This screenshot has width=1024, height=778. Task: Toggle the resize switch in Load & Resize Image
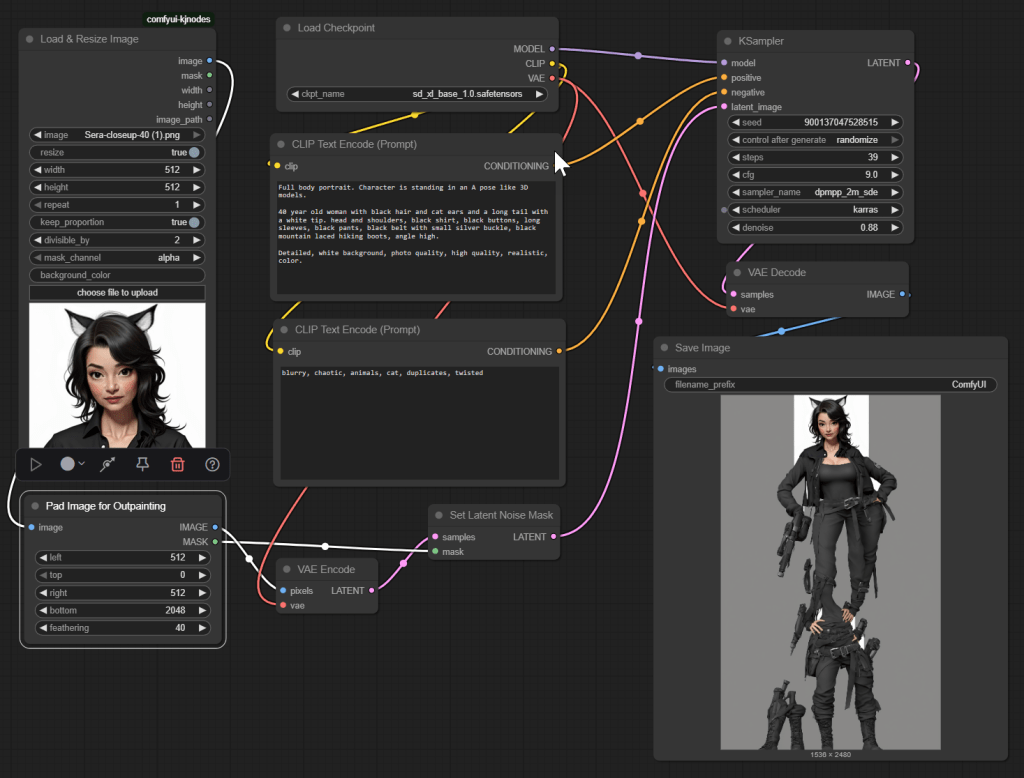[194, 152]
